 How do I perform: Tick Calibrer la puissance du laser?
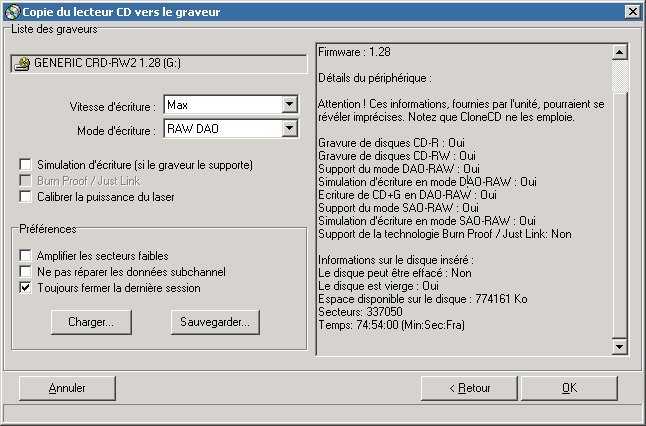pos(26,197)
